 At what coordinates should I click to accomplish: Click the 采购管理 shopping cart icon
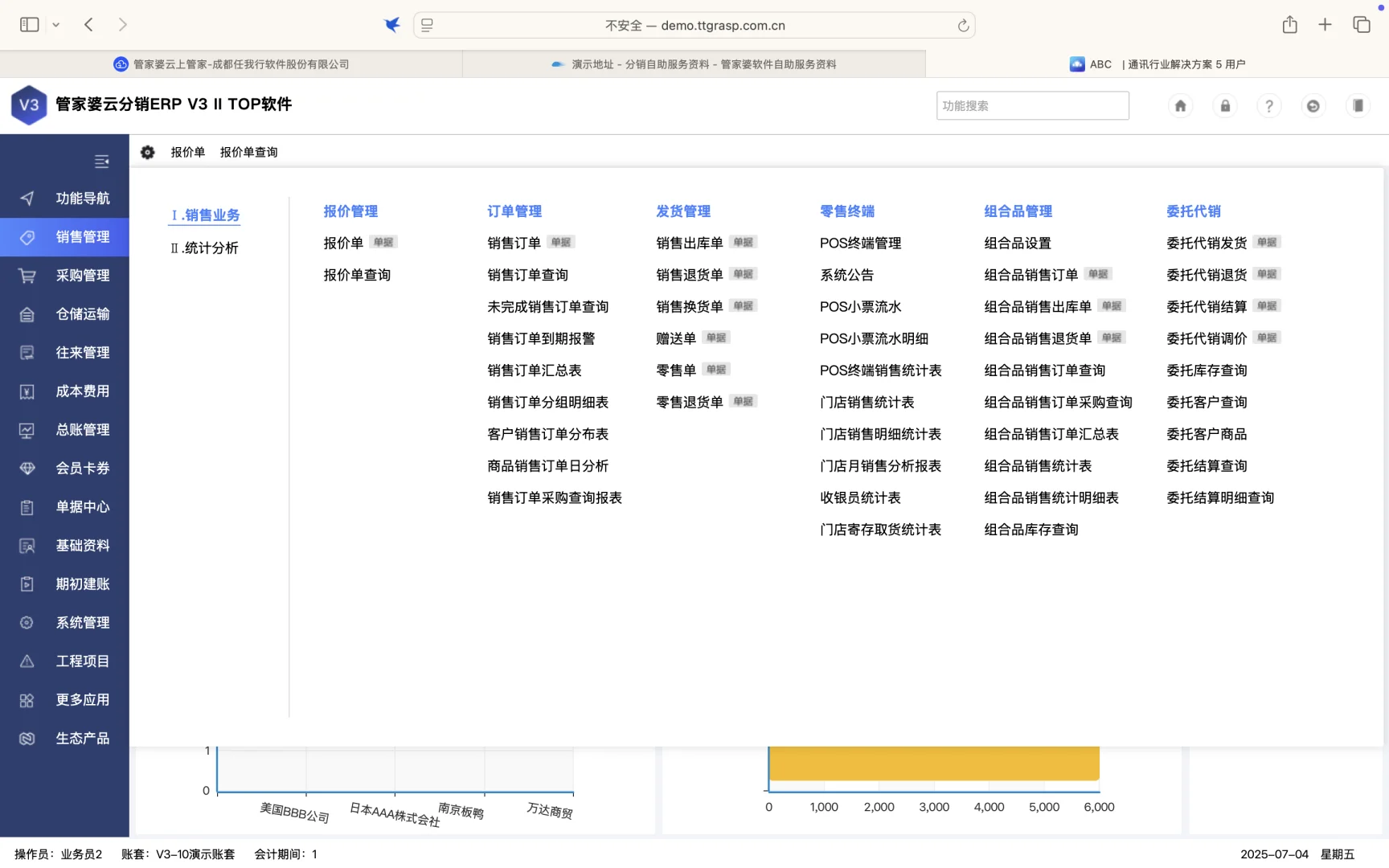click(x=27, y=276)
